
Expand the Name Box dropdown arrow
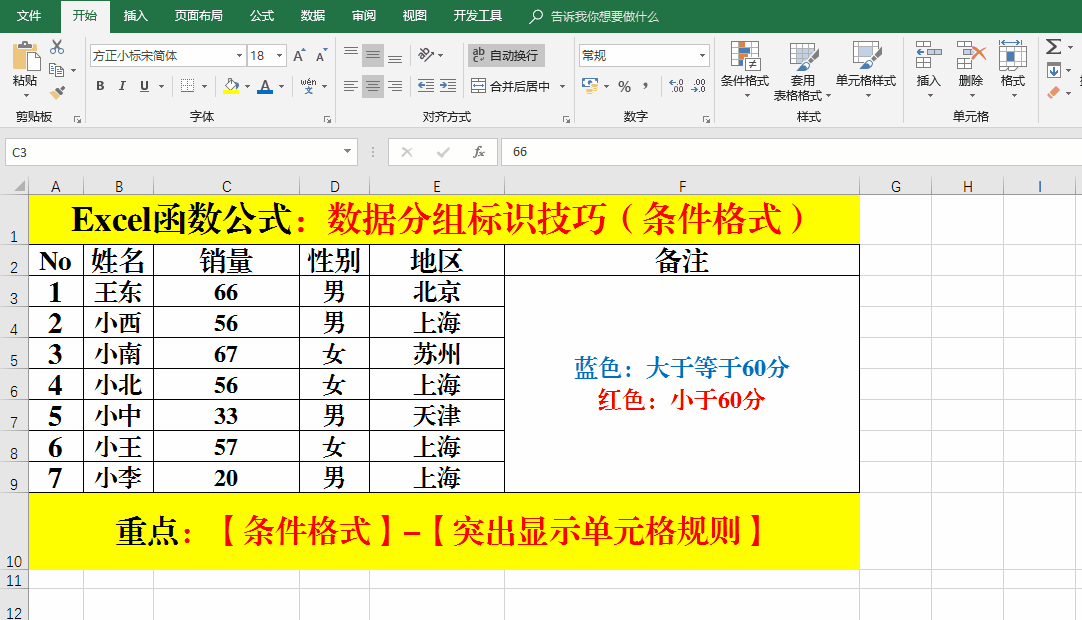348,152
